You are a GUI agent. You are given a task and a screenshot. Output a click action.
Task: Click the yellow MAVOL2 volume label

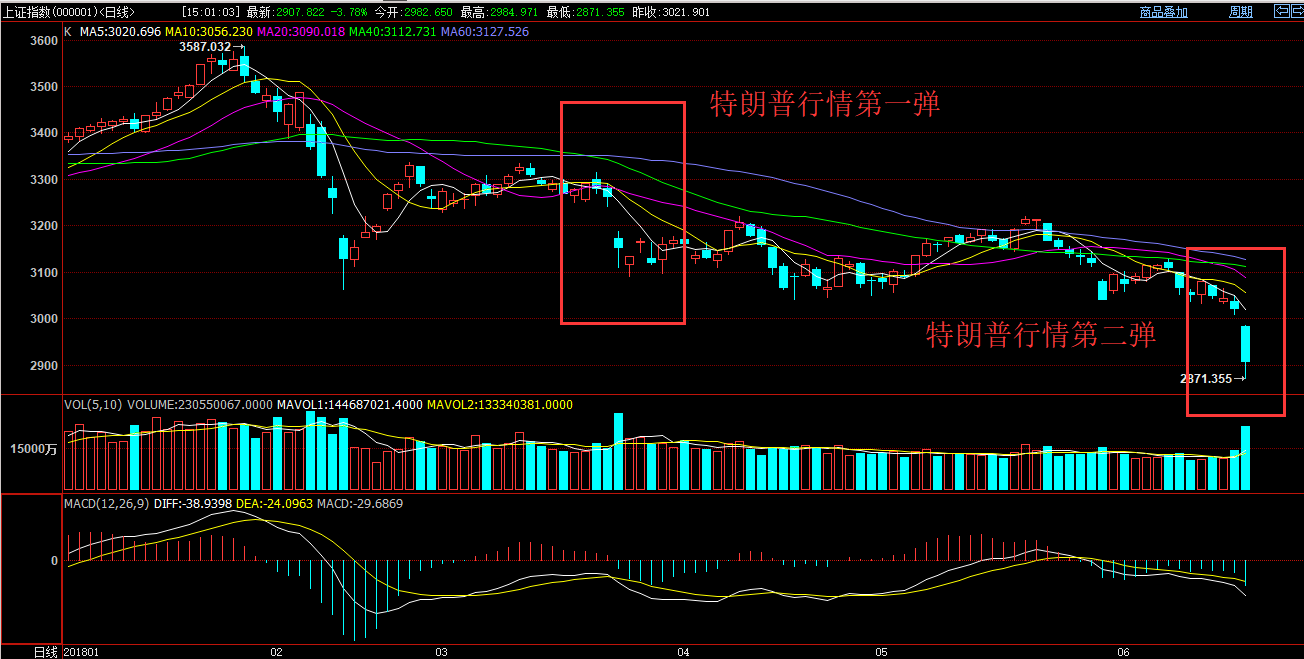click(498, 405)
